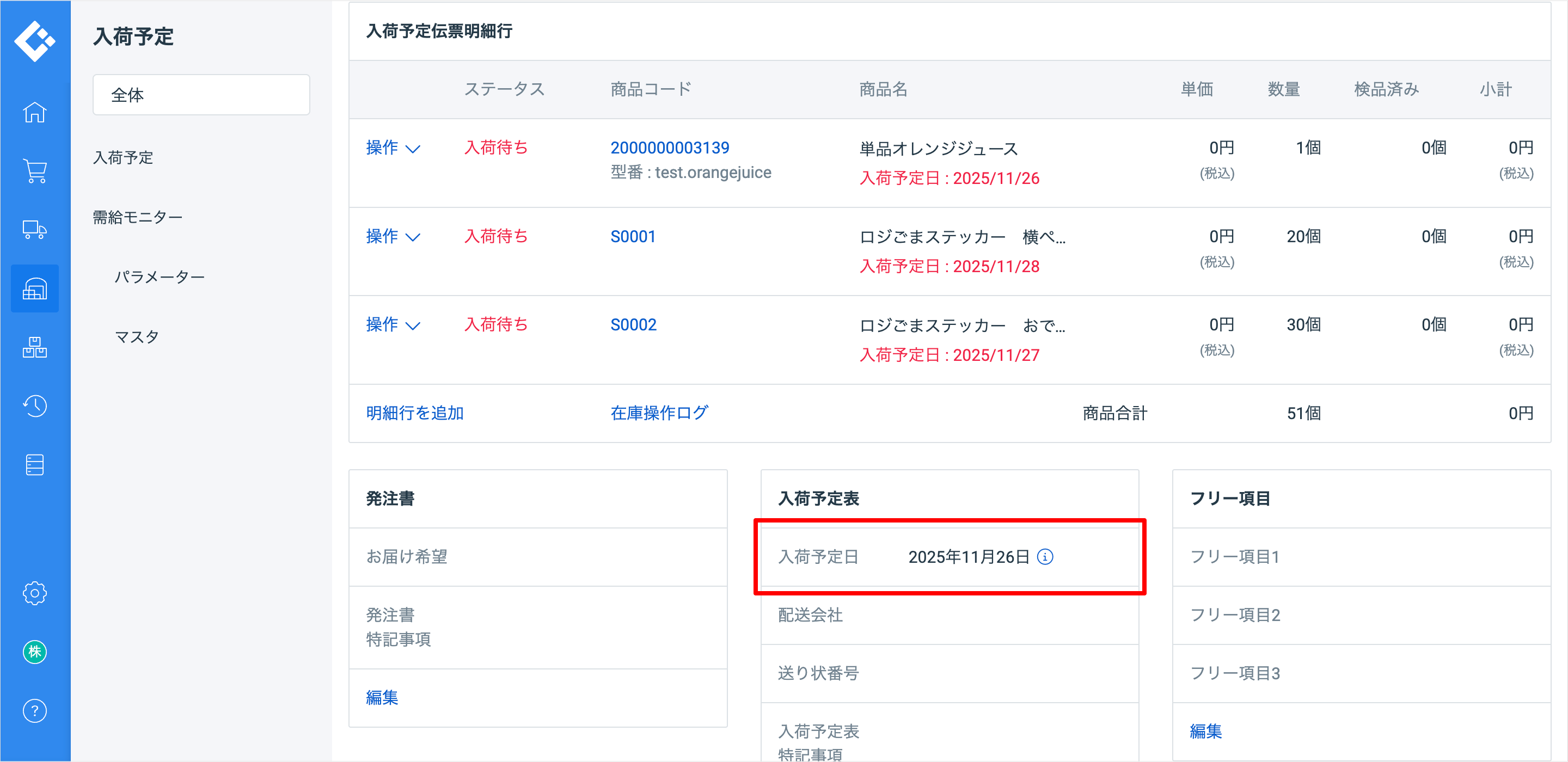Click the 全体 search input field
This screenshot has width=1568, height=762.
[x=201, y=95]
